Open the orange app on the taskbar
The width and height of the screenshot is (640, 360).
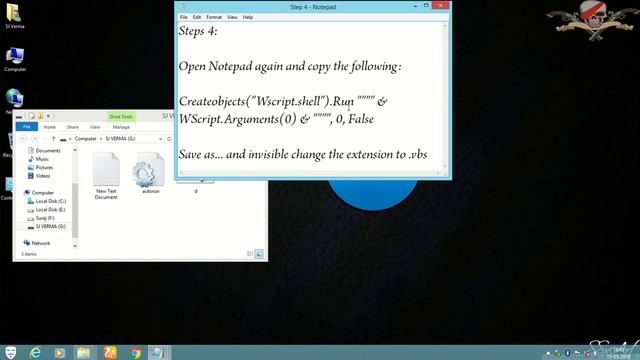[109, 353]
